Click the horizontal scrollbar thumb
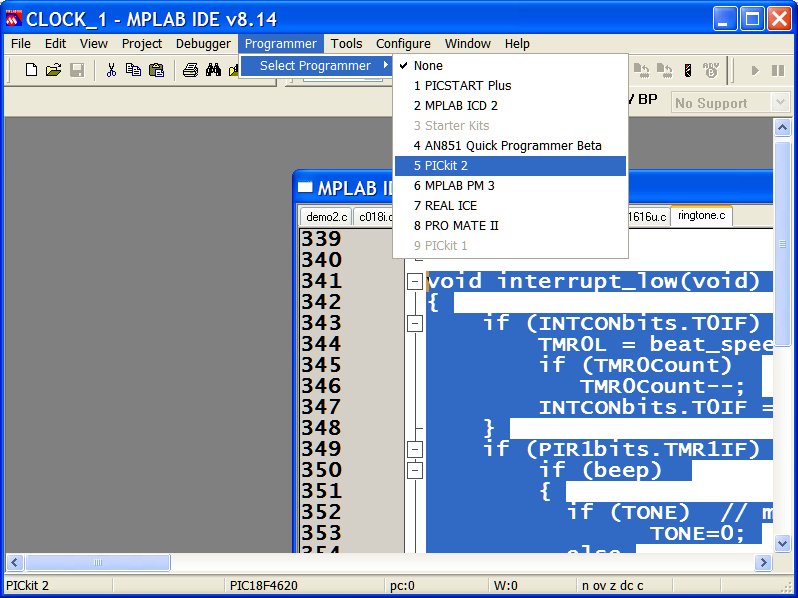Screen dimensions: 798x598 [x=98, y=562]
